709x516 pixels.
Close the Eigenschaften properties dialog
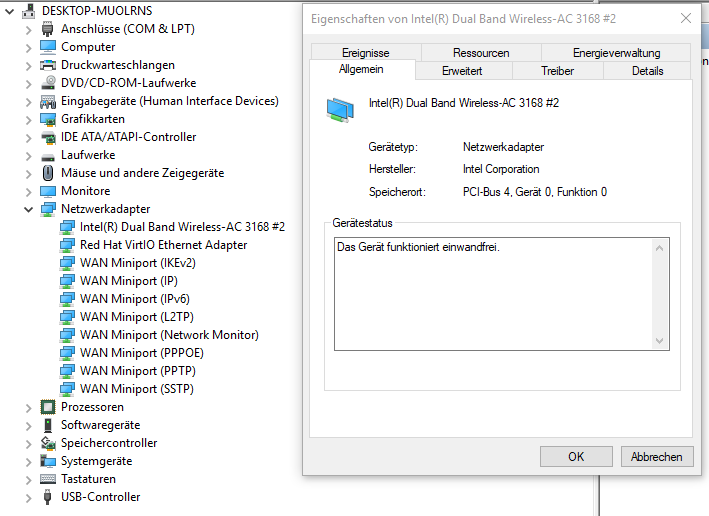pyautogui.click(x=686, y=19)
